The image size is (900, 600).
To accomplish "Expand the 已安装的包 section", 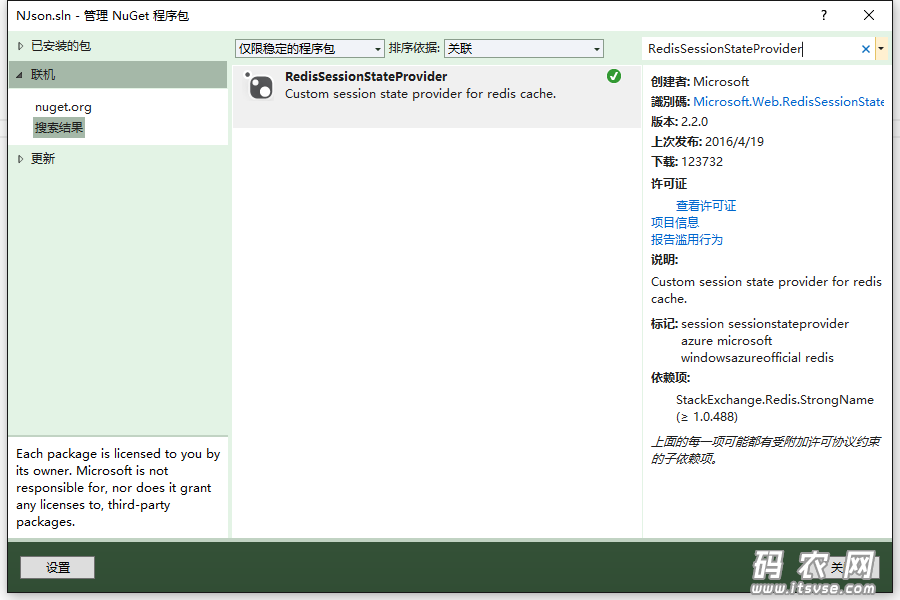I will [x=21, y=46].
